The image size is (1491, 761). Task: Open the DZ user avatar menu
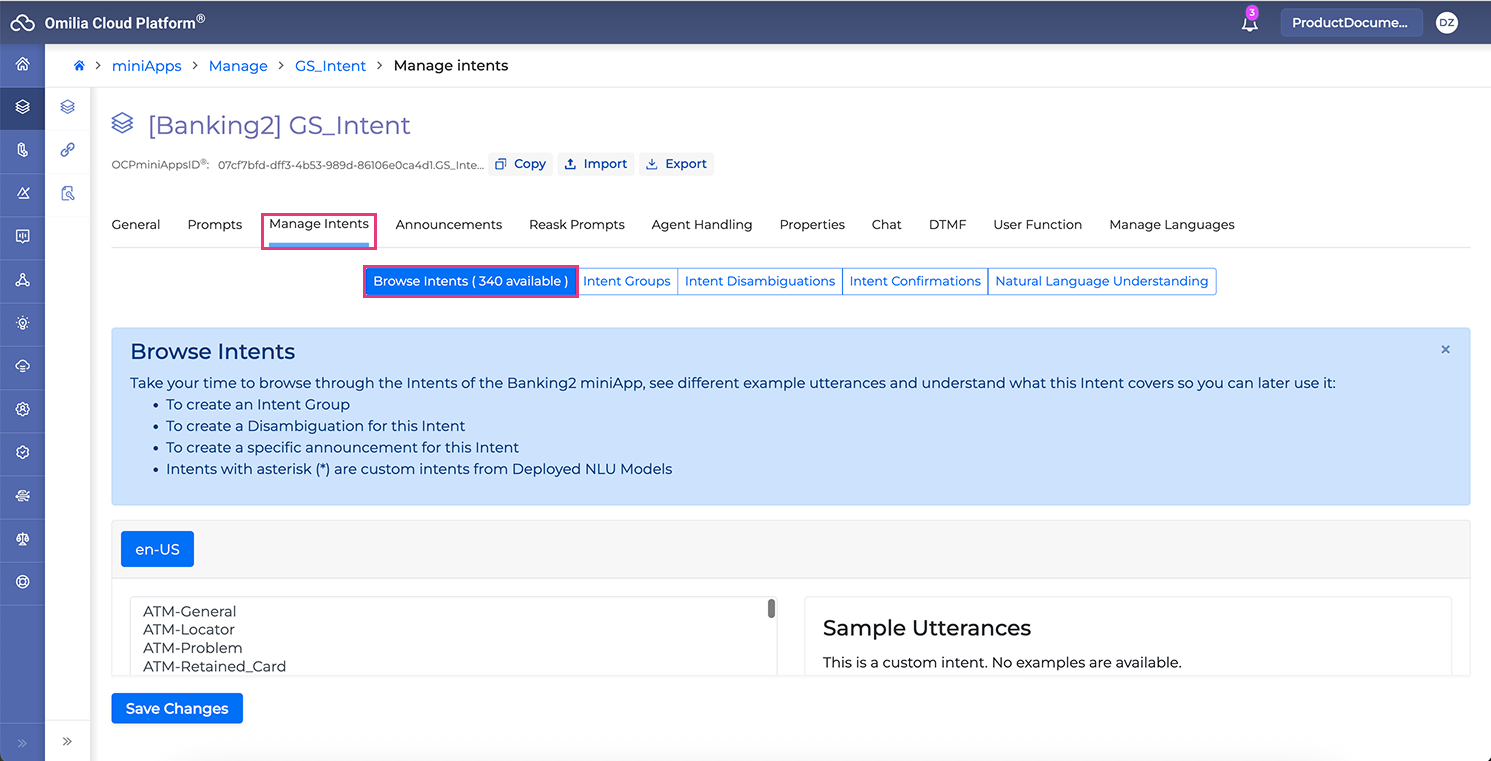1446,23
